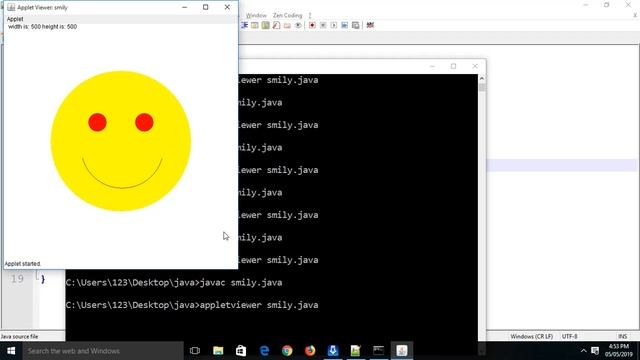This screenshot has width=640, height=360.
Task: Close the command prompt window
Action: tap(475, 66)
